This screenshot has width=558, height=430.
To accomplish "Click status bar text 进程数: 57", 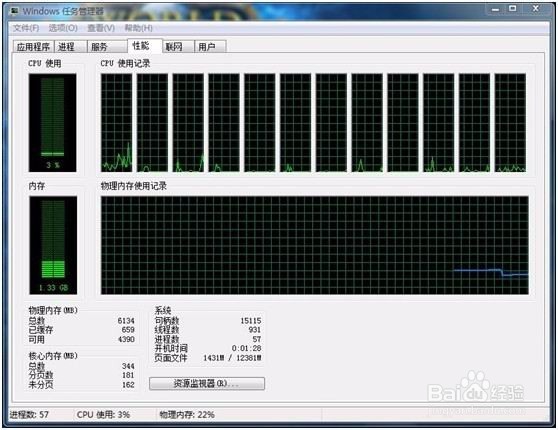I will [29, 415].
